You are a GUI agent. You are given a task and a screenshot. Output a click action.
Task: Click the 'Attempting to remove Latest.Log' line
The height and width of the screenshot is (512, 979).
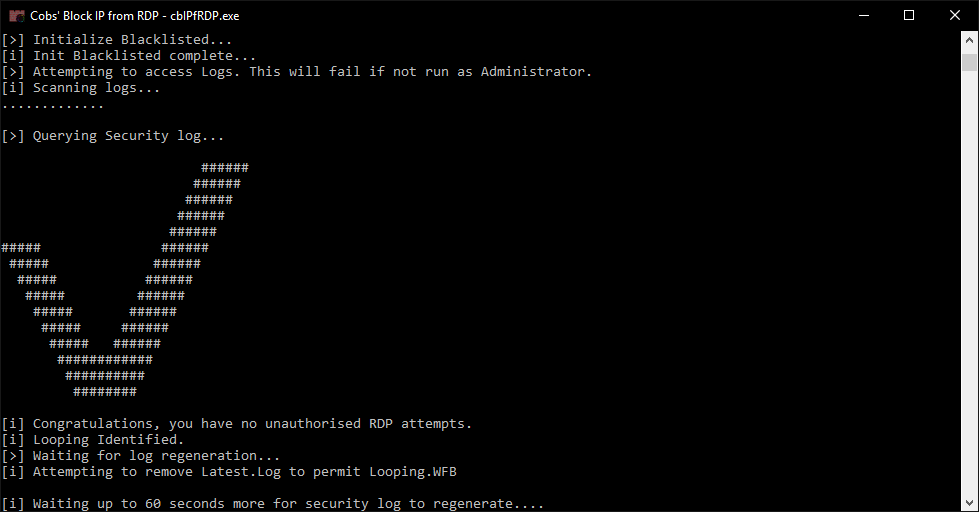[229, 472]
